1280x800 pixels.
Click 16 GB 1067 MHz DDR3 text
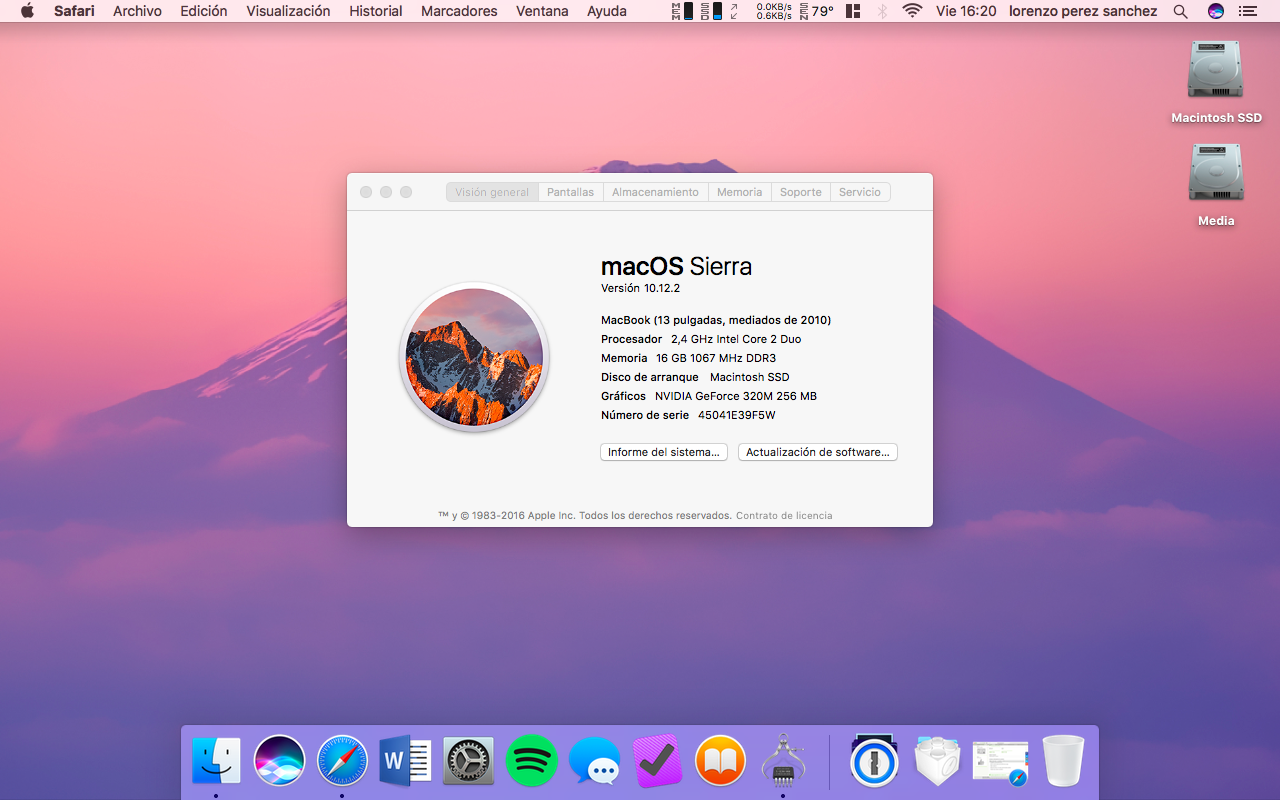pos(716,358)
